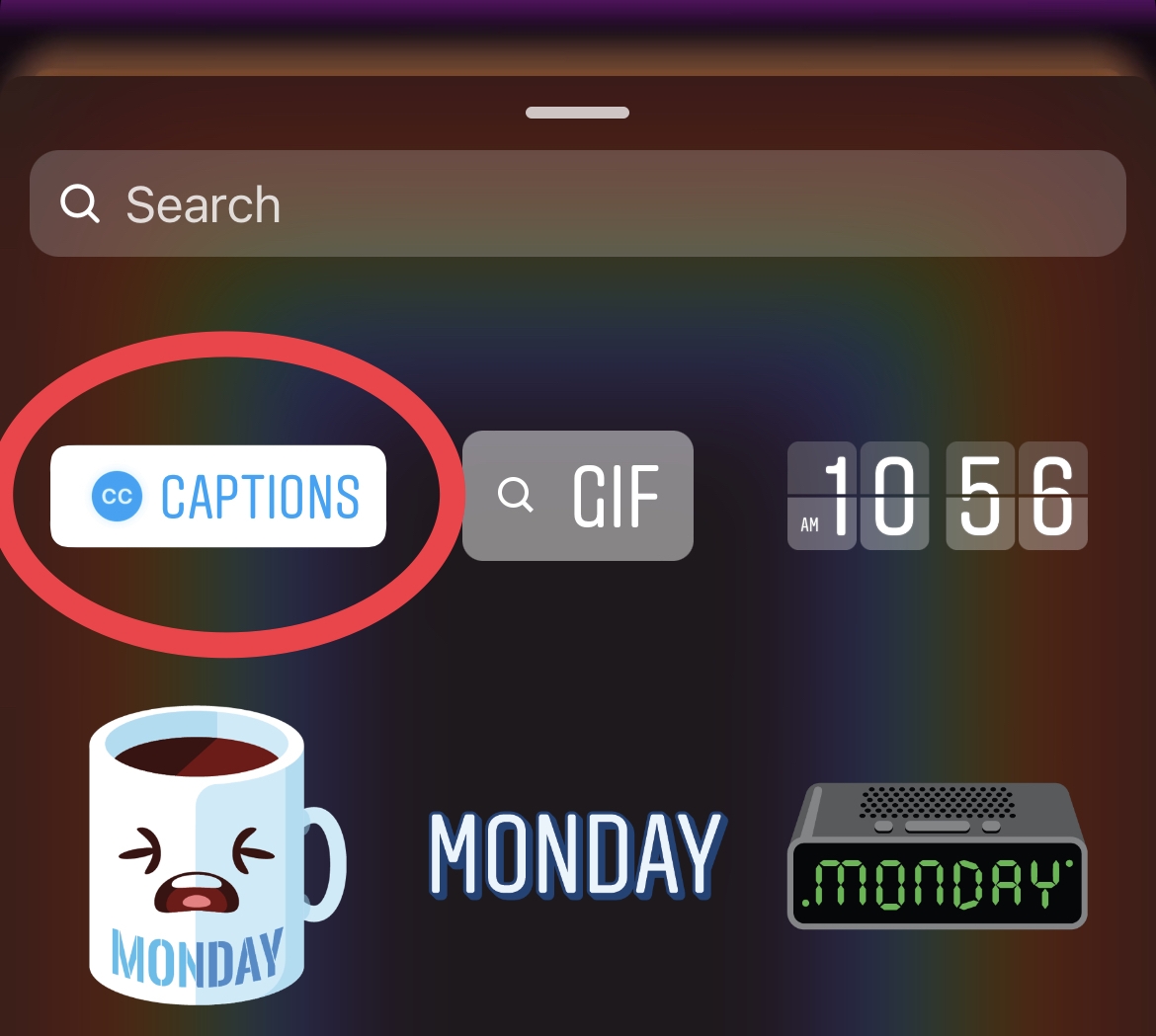Add the CAPTIONS sticker
This screenshot has height=1036, width=1156.
point(218,496)
